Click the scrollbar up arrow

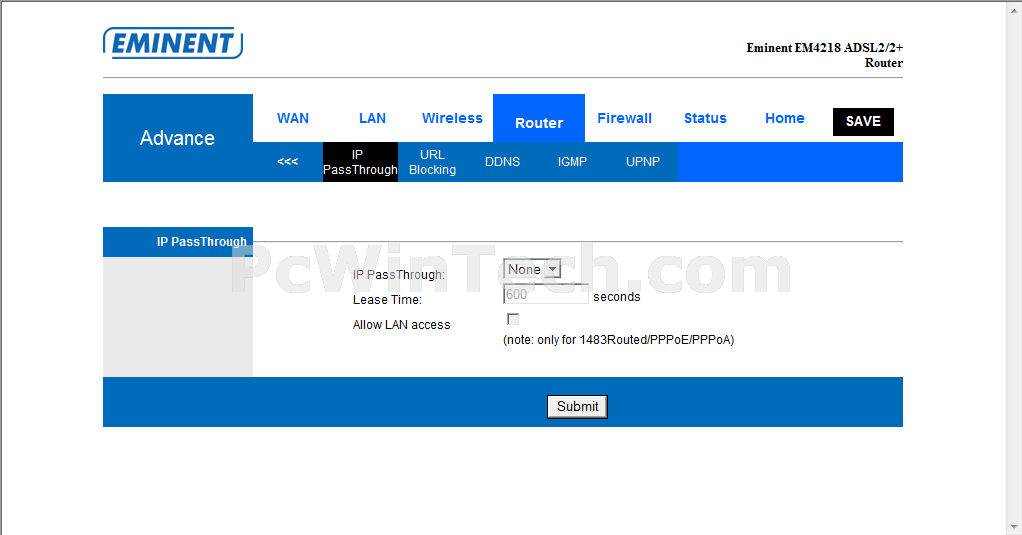coord(1015,8)
